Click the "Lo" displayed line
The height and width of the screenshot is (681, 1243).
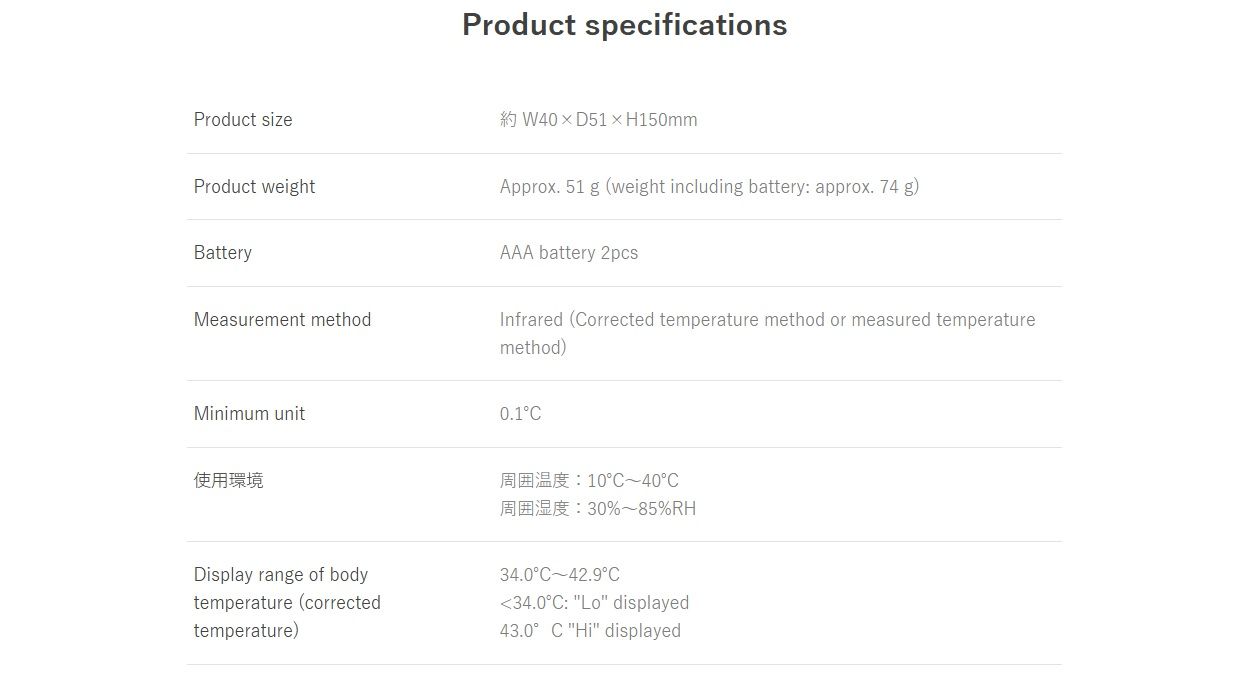pos(594,603)
